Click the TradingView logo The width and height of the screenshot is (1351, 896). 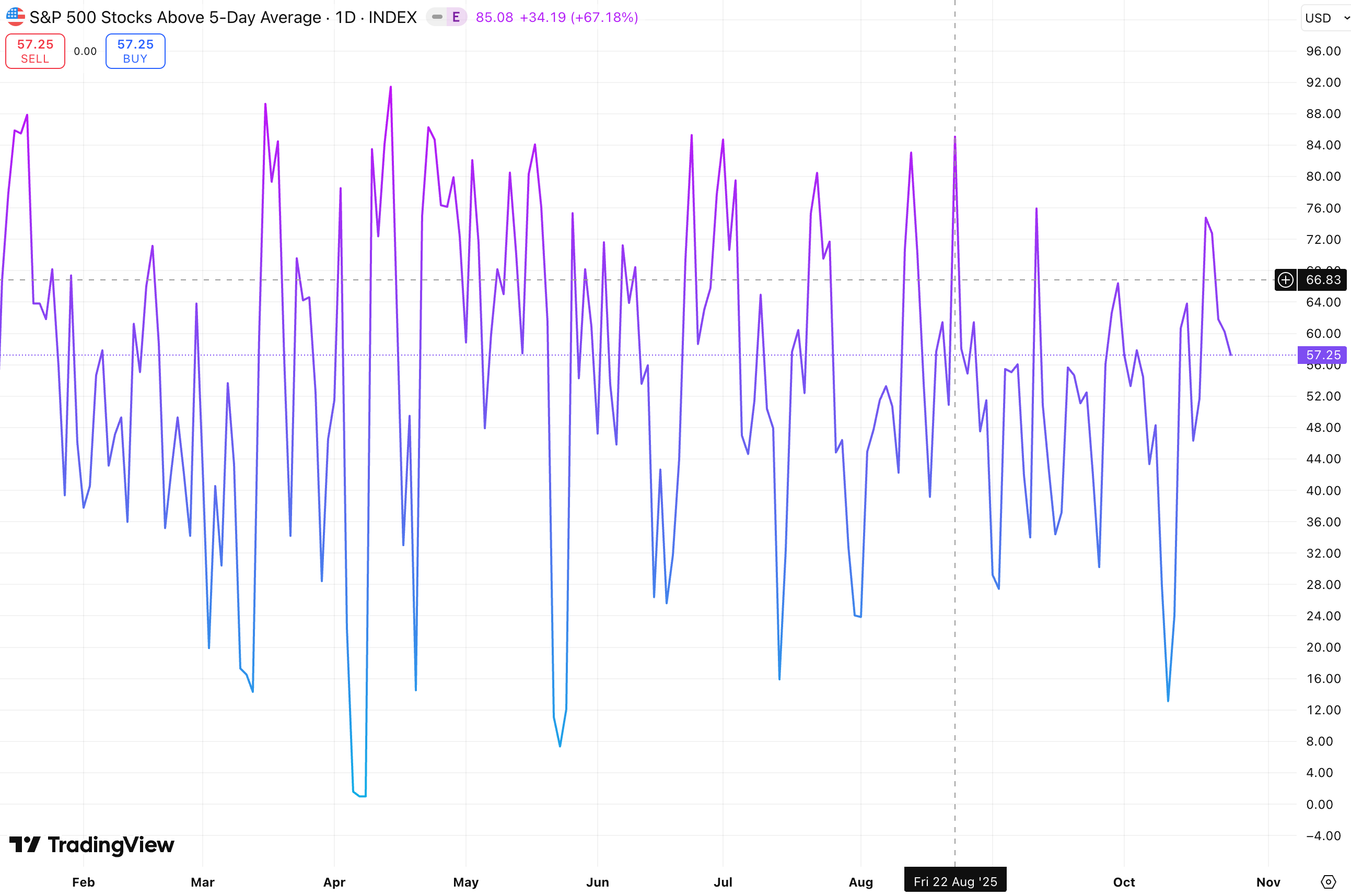(91, 845)
